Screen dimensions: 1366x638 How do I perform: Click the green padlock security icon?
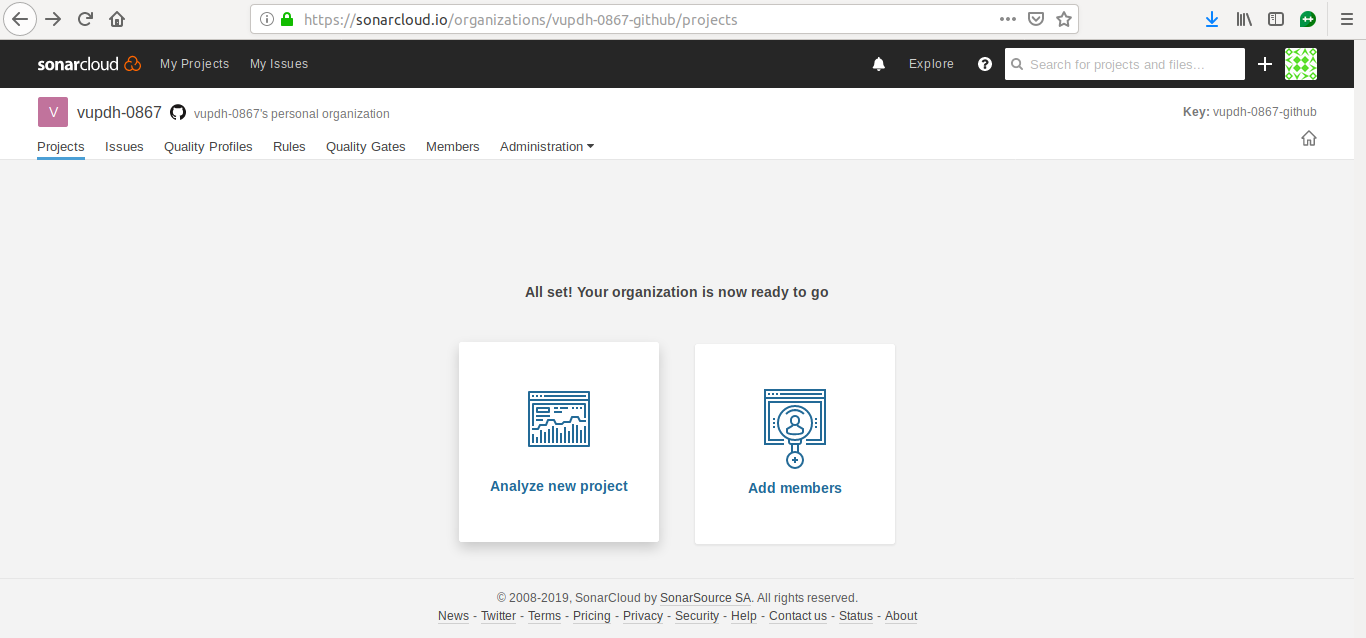tap(287, 19)
